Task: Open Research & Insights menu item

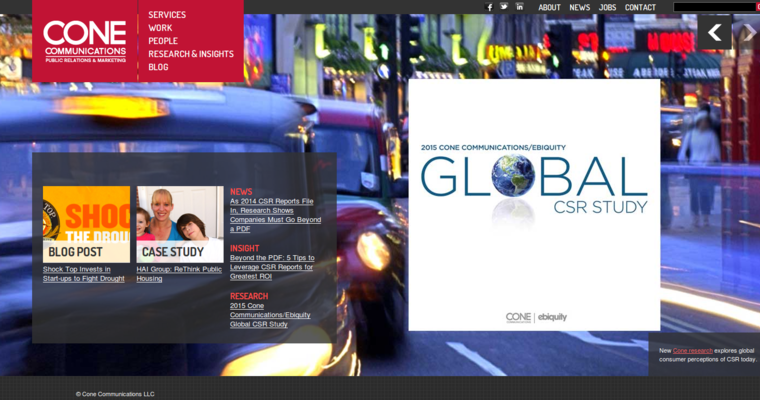Action: point(191,54)
